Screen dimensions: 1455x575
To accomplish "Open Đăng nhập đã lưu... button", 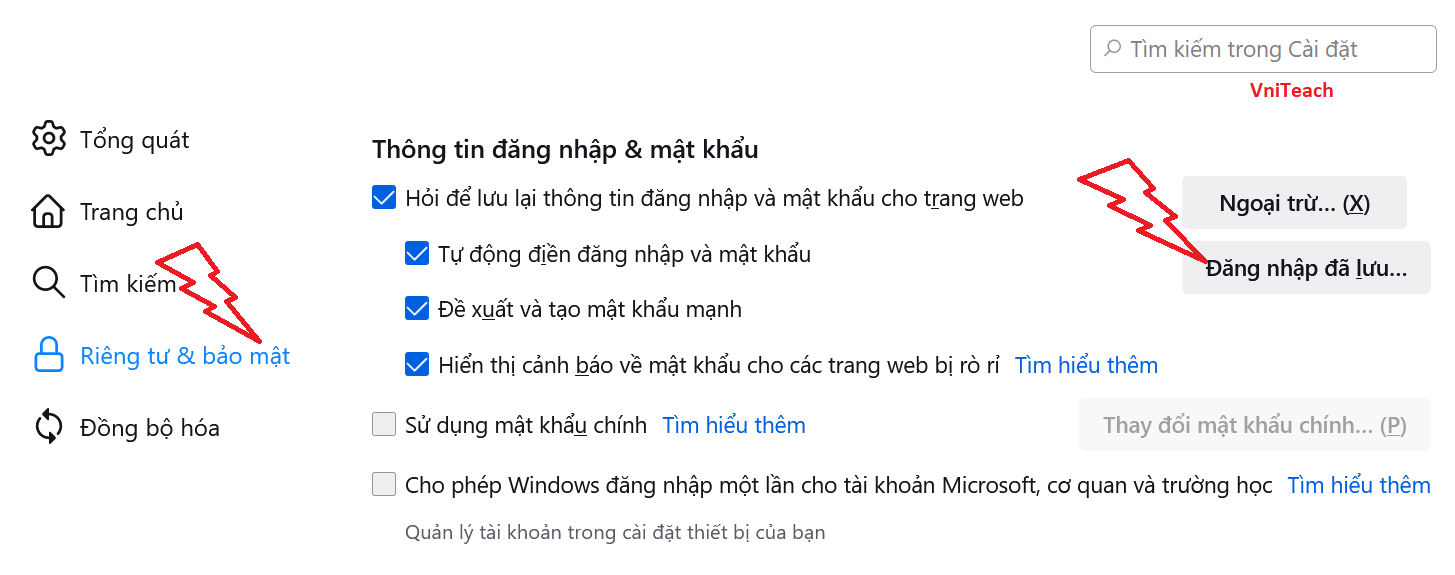I will point(1306,268).
